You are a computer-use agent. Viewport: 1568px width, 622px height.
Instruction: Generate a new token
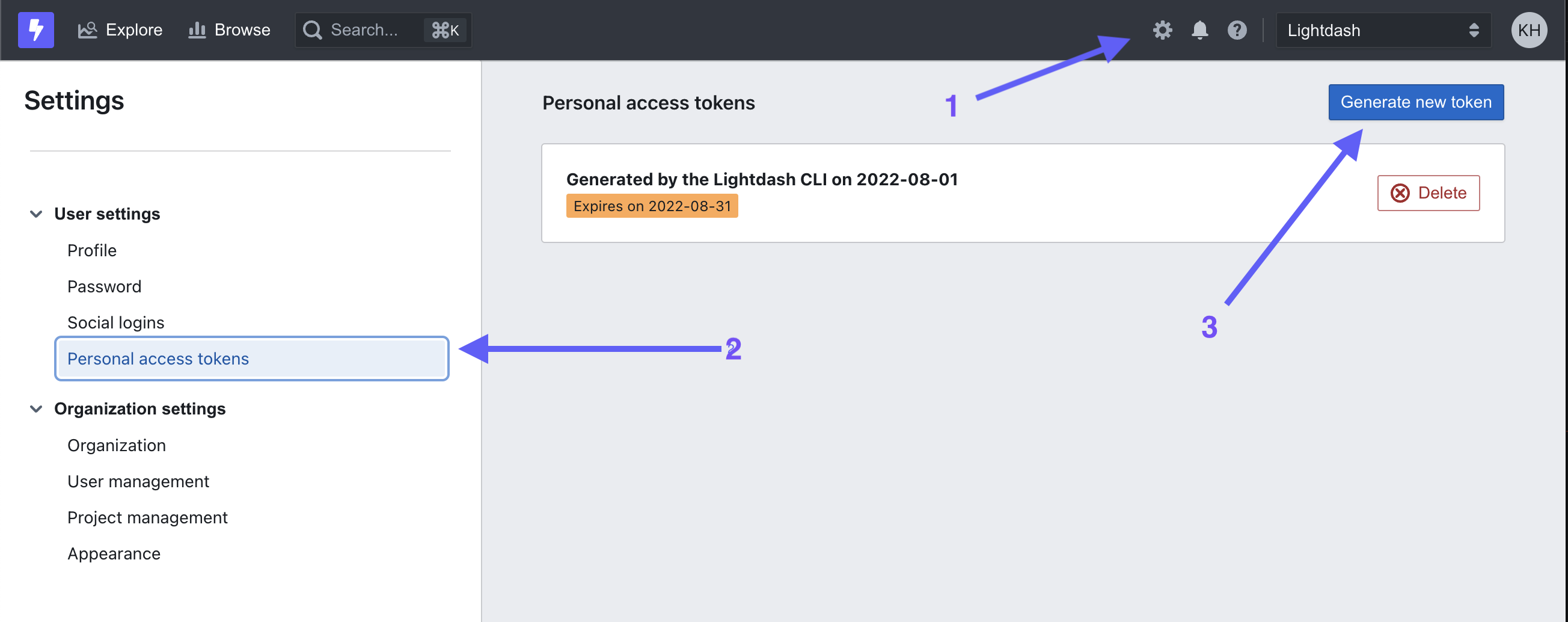pyautogui.click(x=1415, y=102)
